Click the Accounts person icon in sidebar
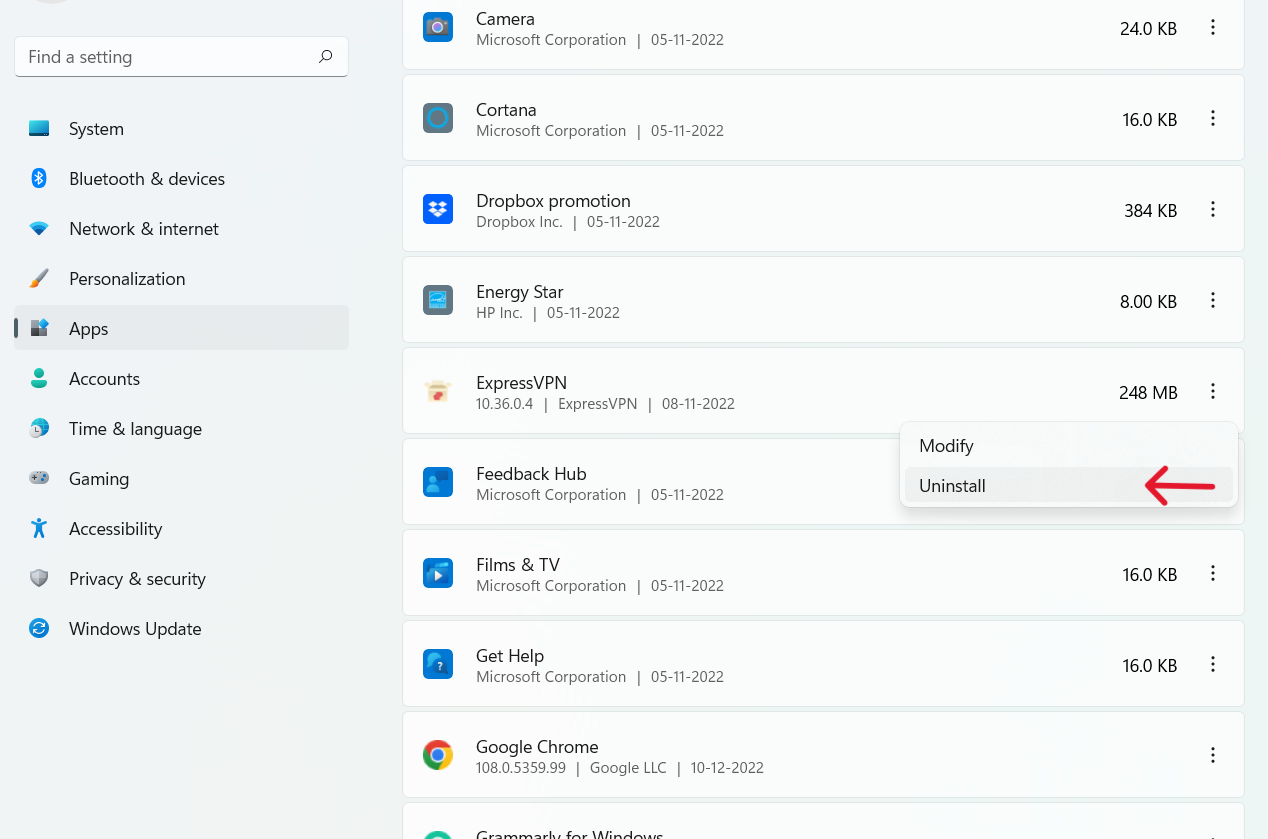 click(39, 379)
